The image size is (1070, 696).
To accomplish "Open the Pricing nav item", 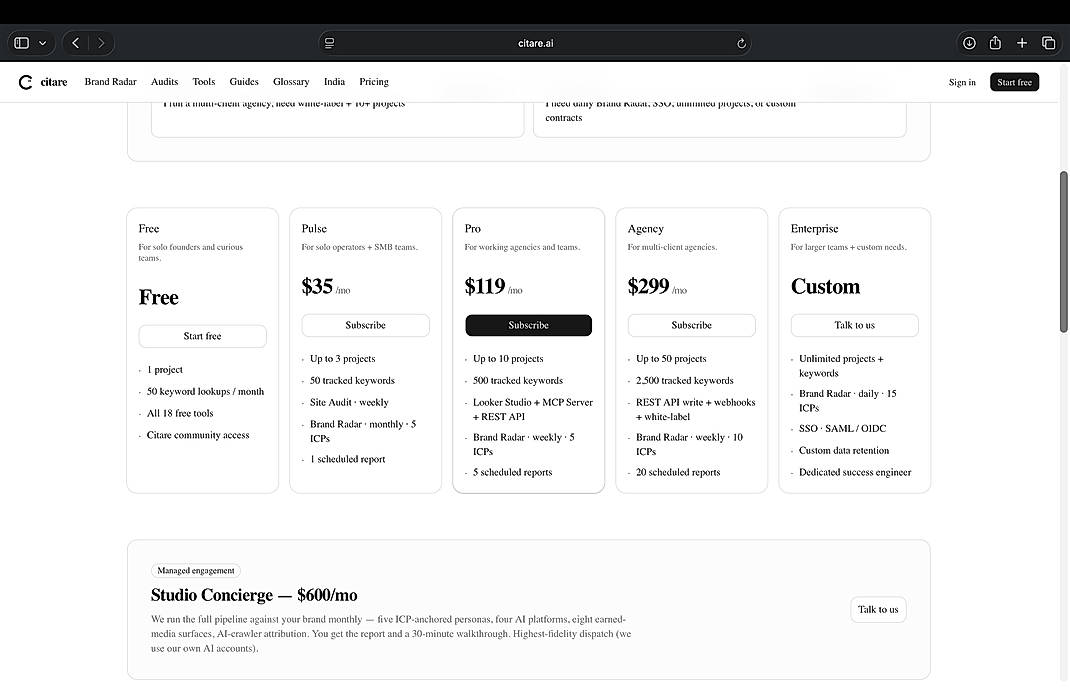I will 374,82.
